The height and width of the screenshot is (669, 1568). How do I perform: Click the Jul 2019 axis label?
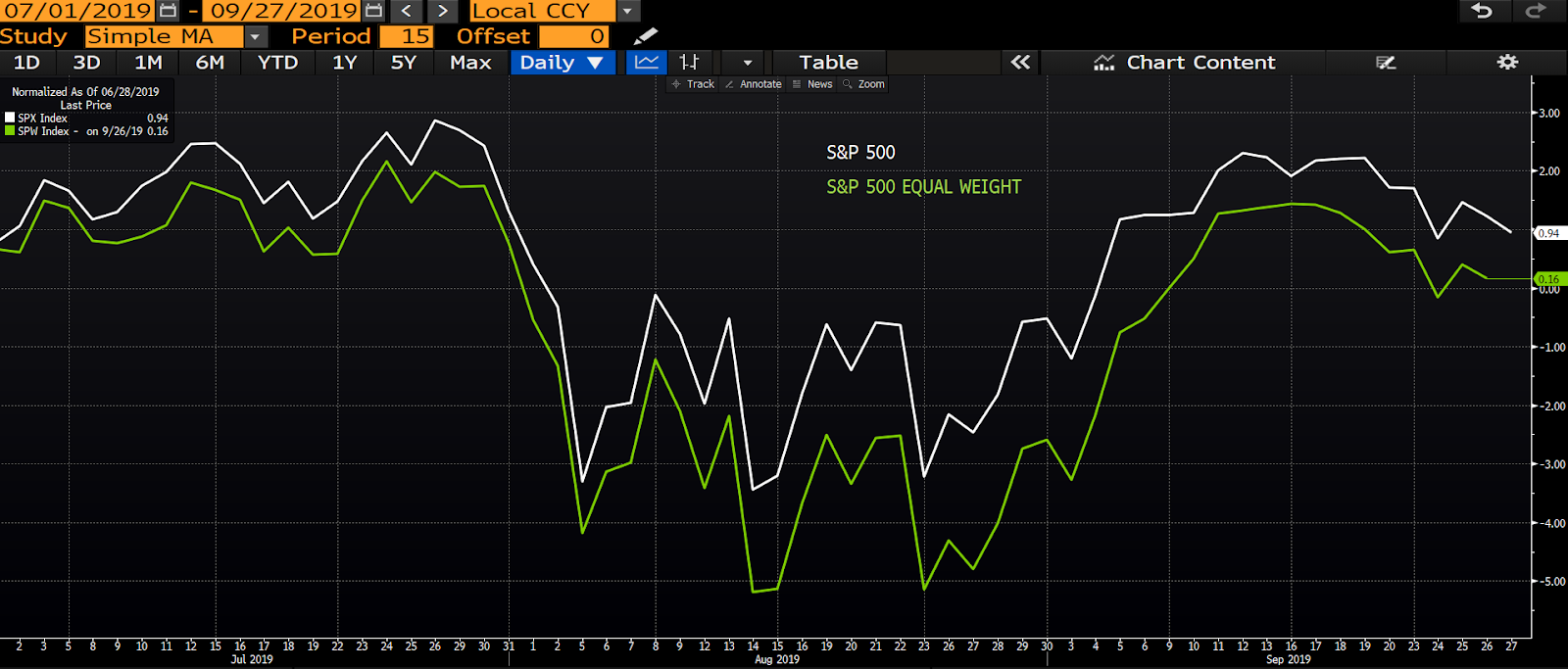[252, 659]
